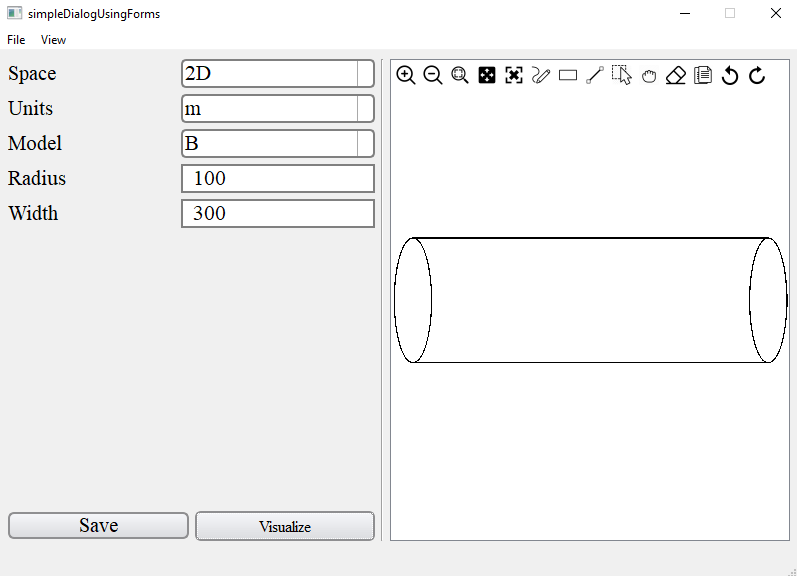Open the View menu
The width and height of the screenshot is (797, 576).
tap(53, 40)
